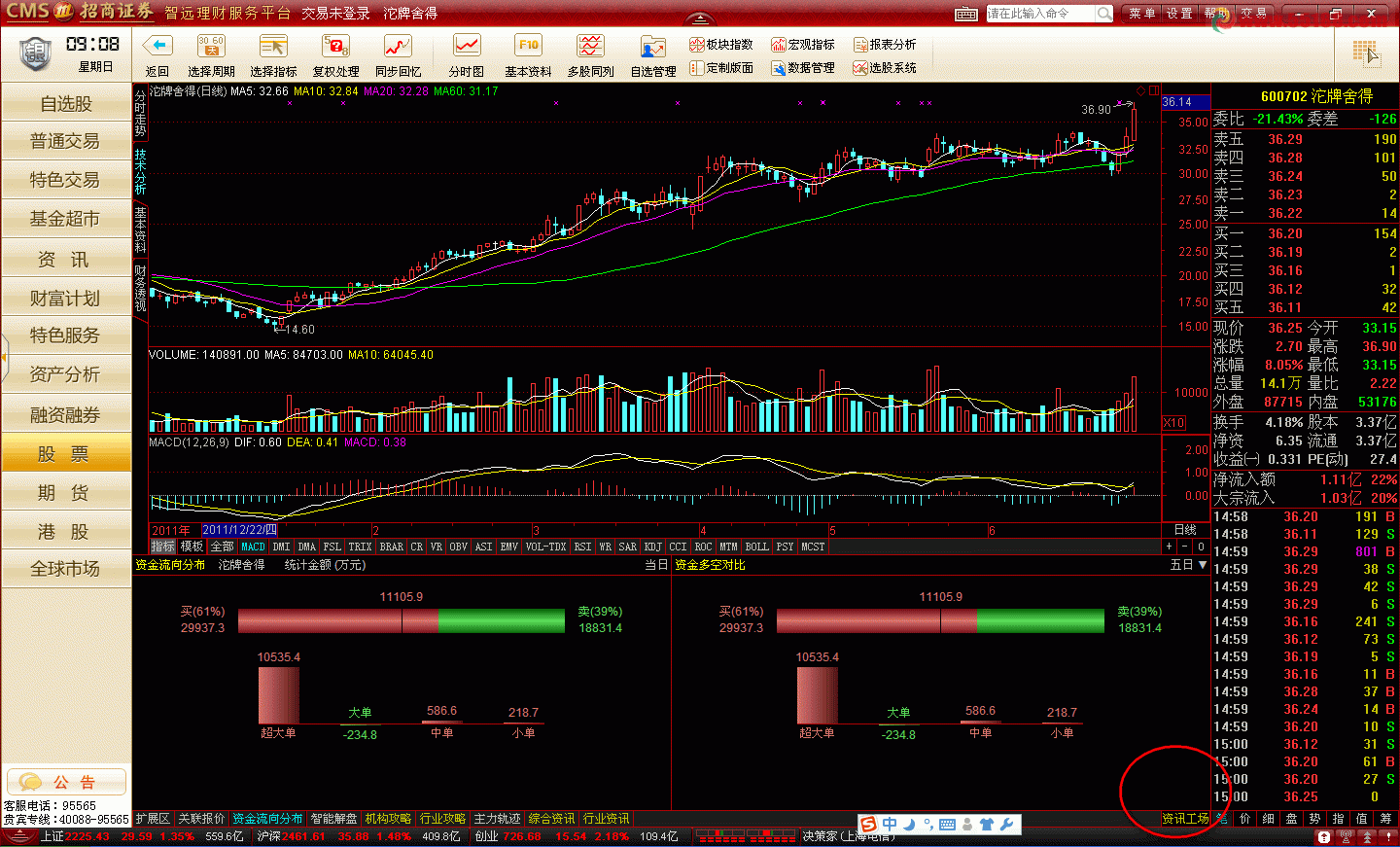Expand the 五日 dropdown arrow
This screenshot has height=847, width=1400.
click(1203, 565)
